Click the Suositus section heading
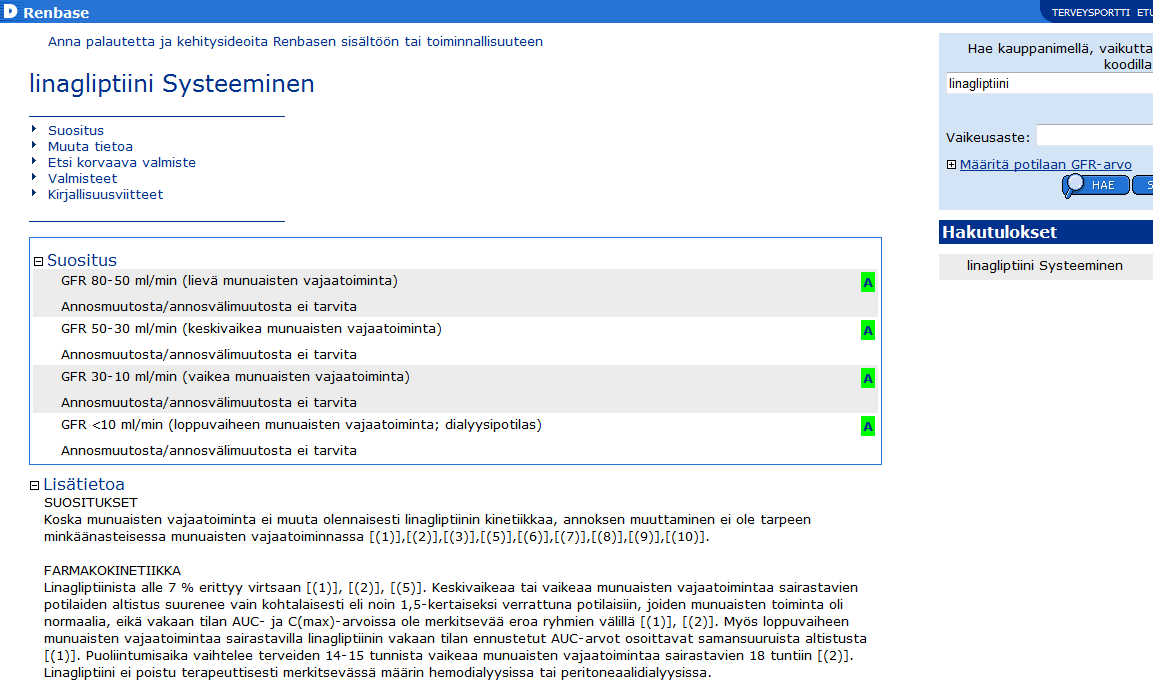The image size is (1153, 691). (82, 260)
